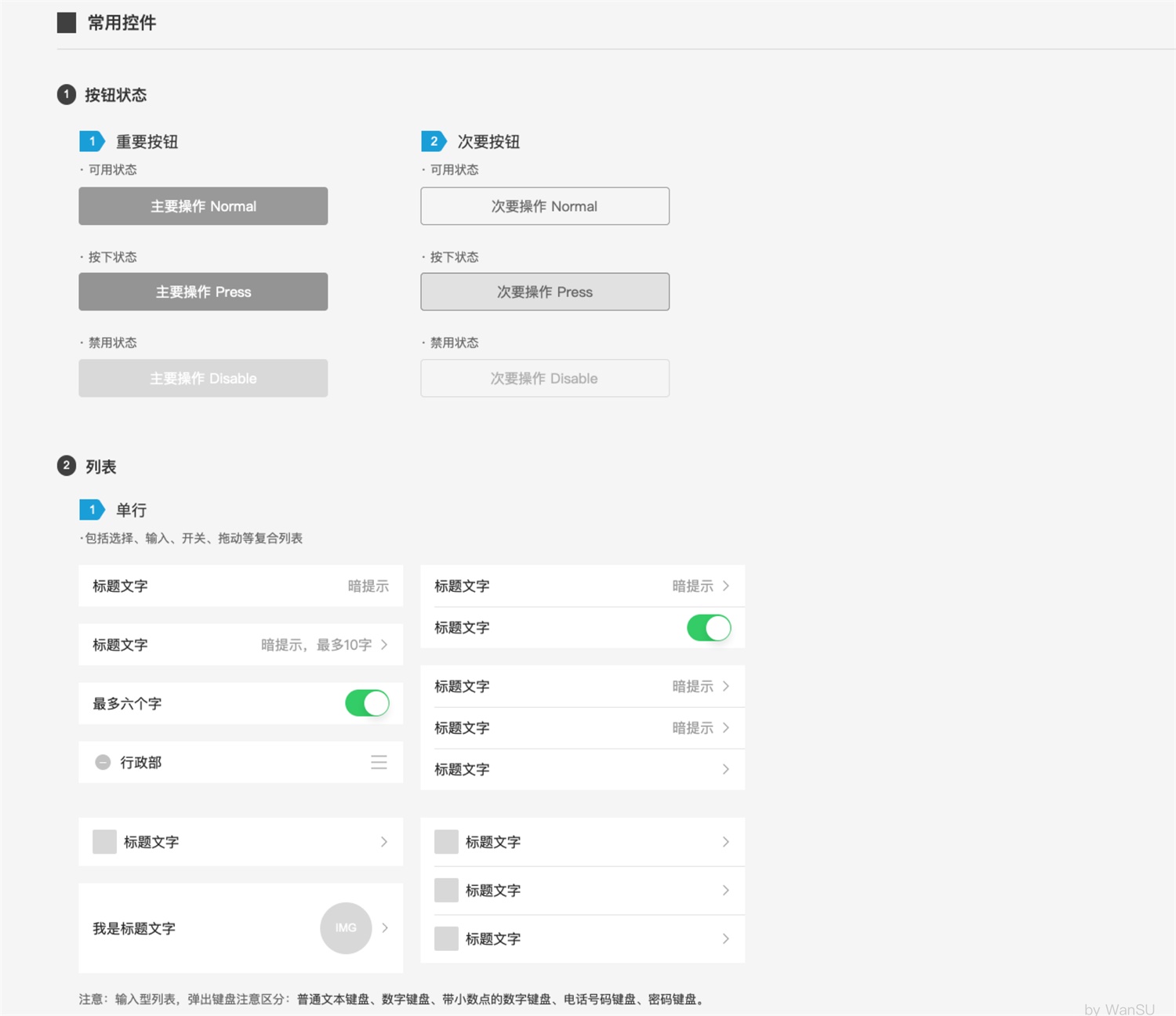The image size is (1176, 1016).
Task: Click the black square icon beside 常用控件
Action: pos(67,23)
